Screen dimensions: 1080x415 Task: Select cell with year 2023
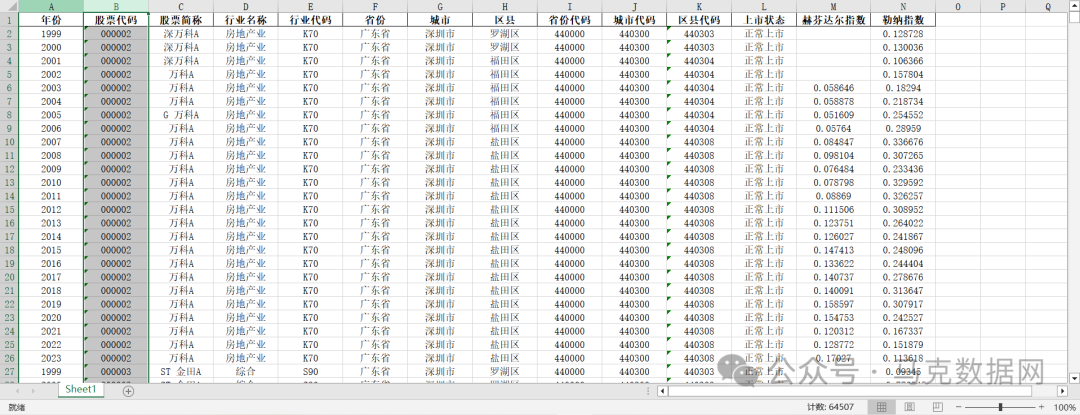click(x=51, y=359)
